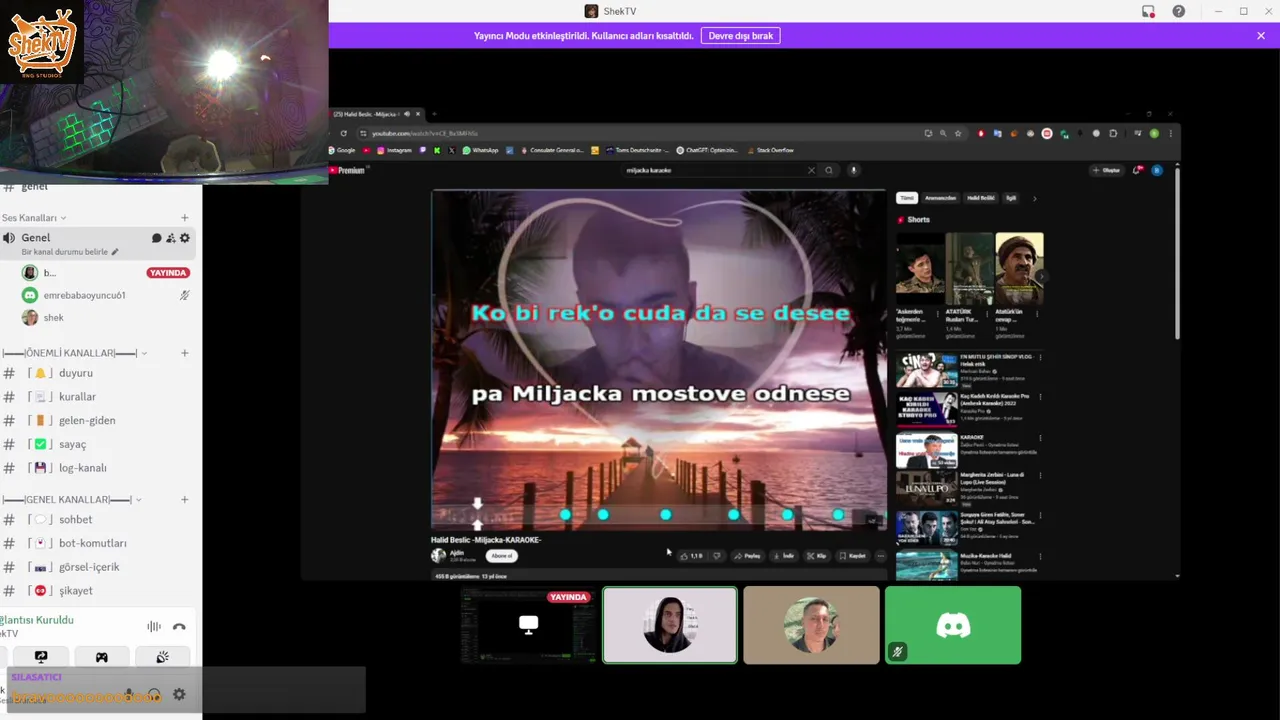Open Discord user settings gear
This screenshot has width=1280, height=720.
[179, 694]
